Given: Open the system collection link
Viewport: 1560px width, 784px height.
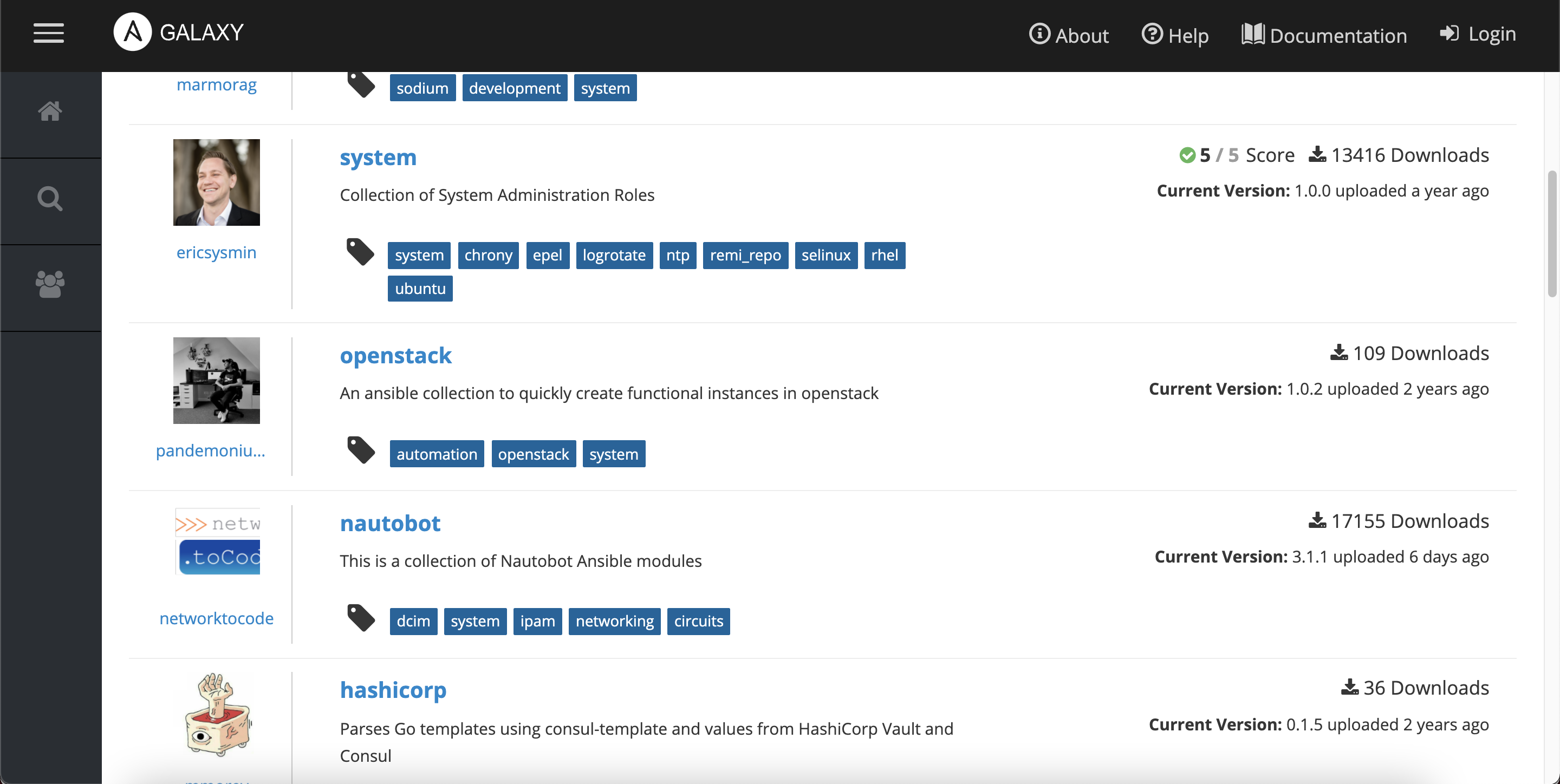Looking at the screenshot, I should pyautogui.click(x=378, y=158).
